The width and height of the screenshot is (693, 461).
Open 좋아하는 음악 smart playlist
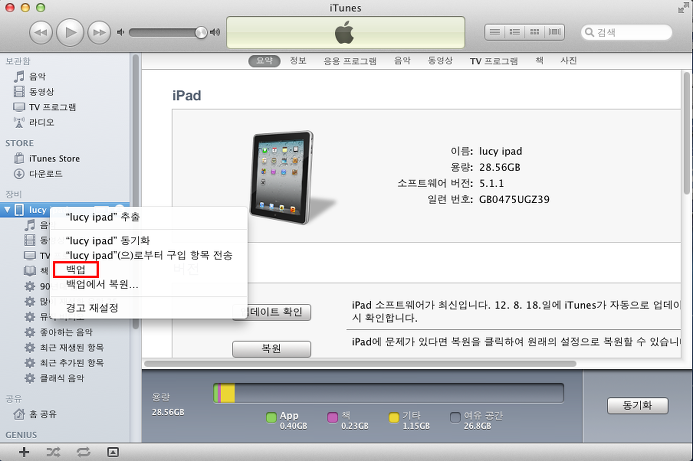coord(66,332)
